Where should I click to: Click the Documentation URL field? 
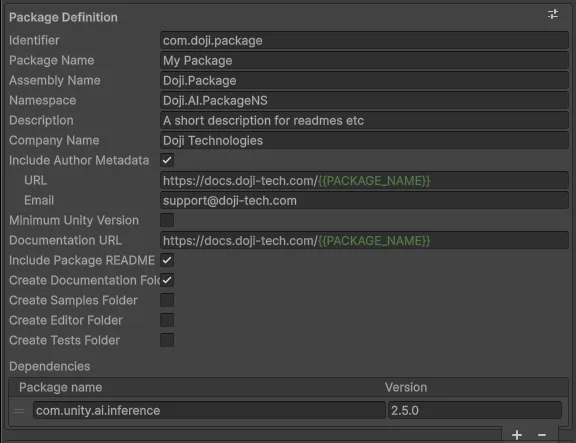[364, 240]
